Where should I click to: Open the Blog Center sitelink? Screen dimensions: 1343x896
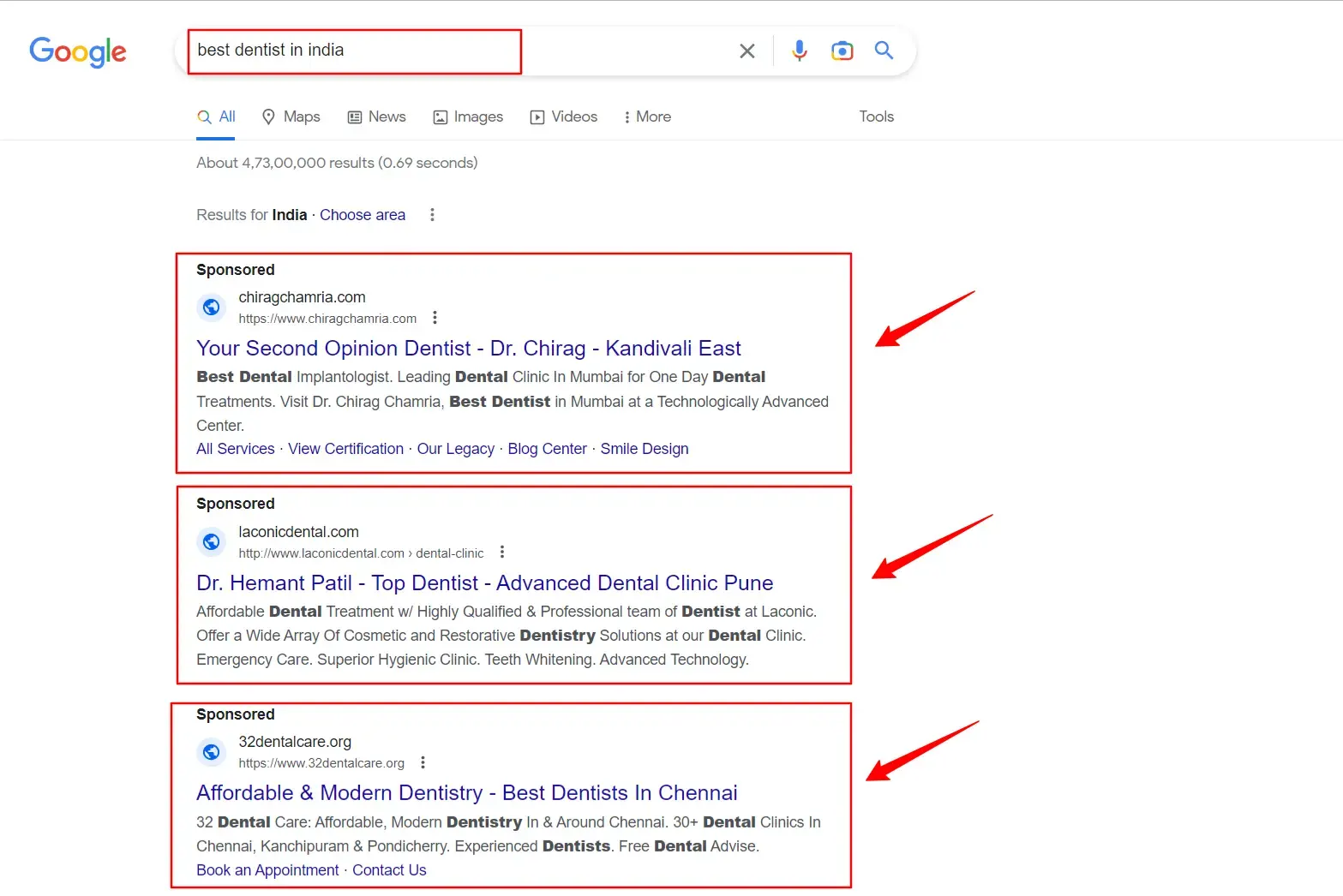pos(548,449)
